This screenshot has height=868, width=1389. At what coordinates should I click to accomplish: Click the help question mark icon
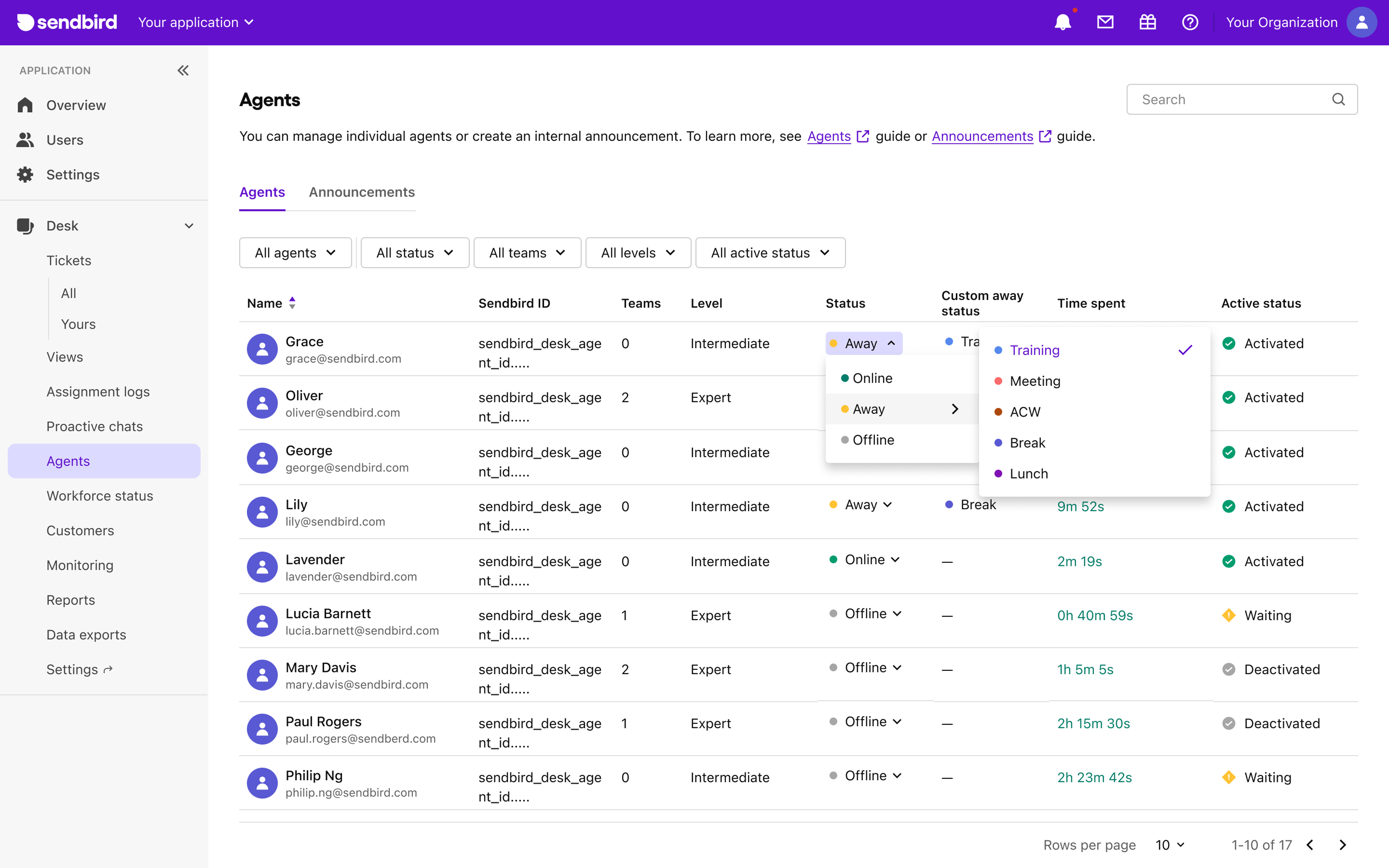[x=1190, y=22]
